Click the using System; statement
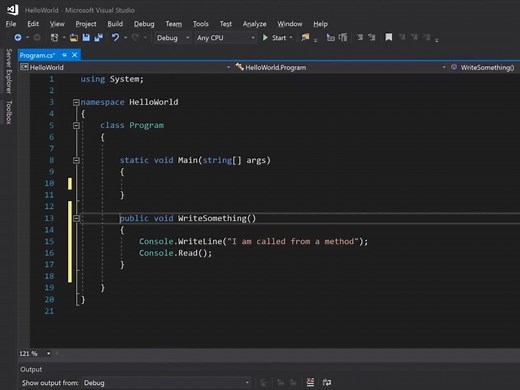 click(x=112, y=79)
